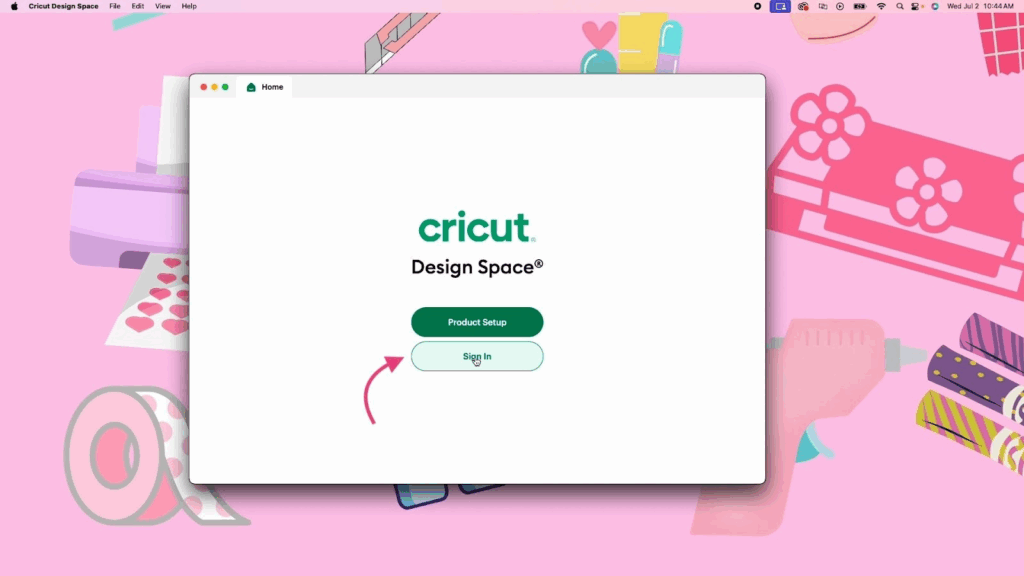Open the display mirroring menu bar icon
This screenshot has width=1024, height=576.
[x=823, y=7]
